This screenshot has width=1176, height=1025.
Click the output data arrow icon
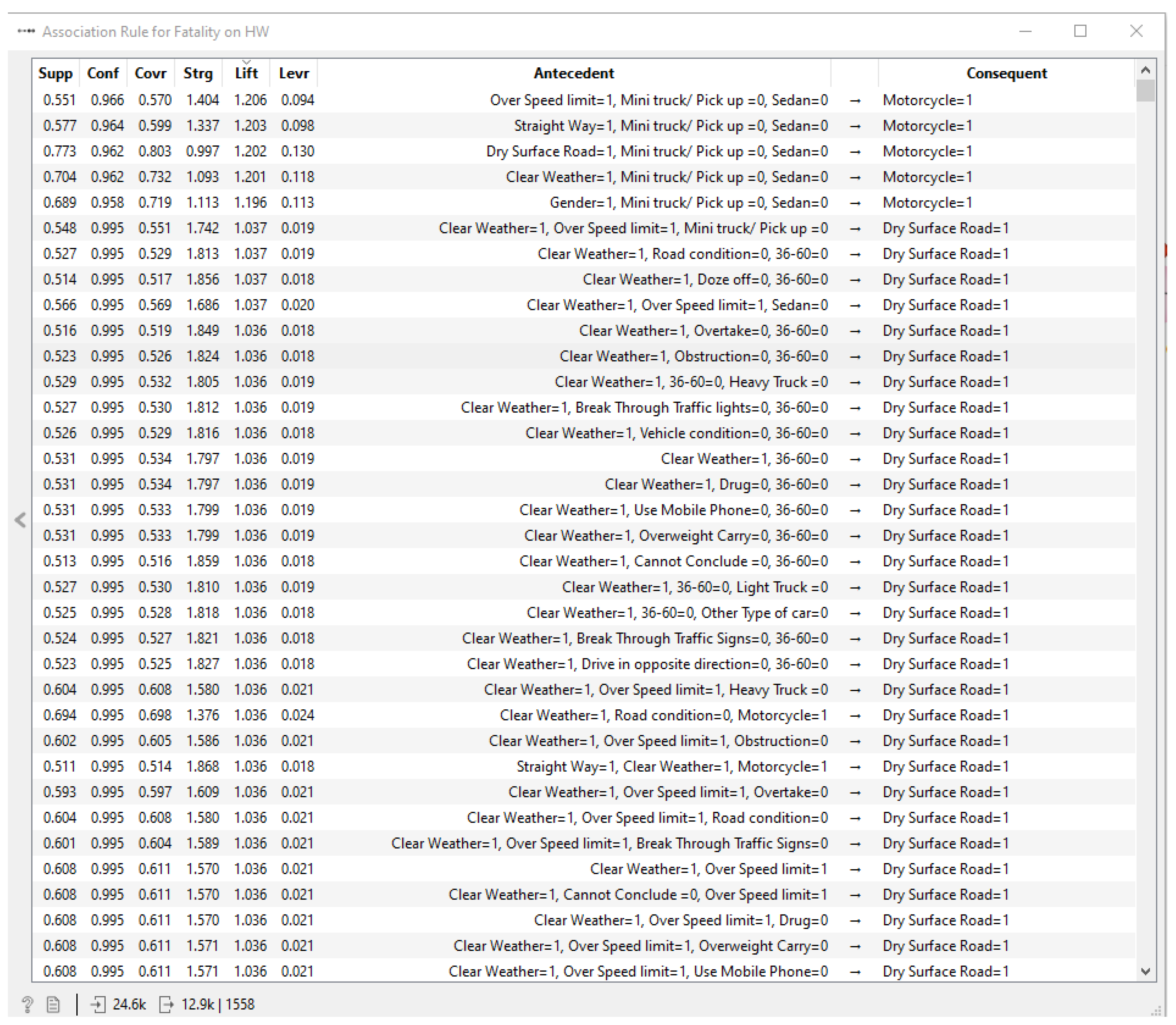point(166,1004)
